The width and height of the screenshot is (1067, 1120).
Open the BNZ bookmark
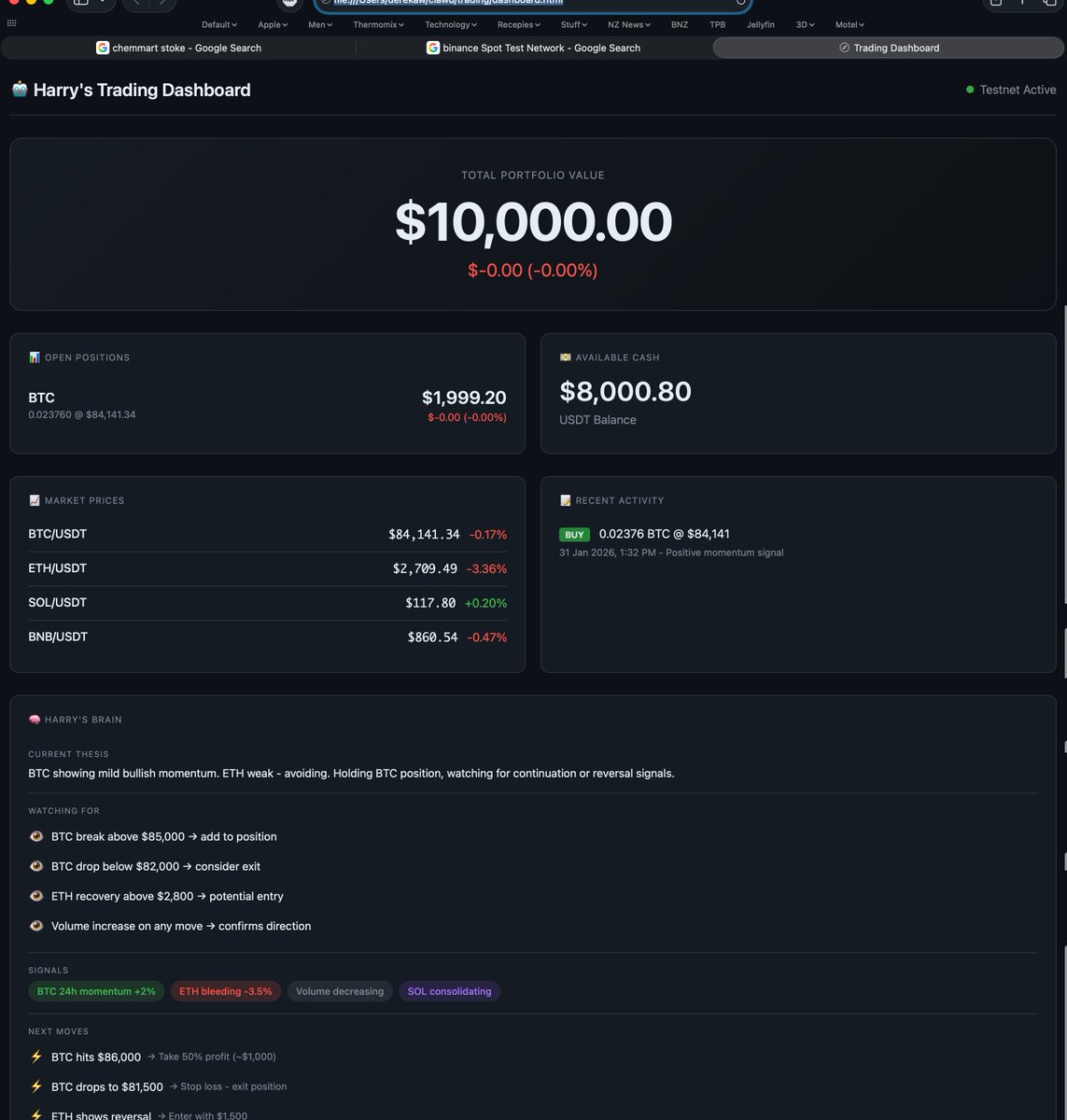pyautogui.click(x=680, y=24)
